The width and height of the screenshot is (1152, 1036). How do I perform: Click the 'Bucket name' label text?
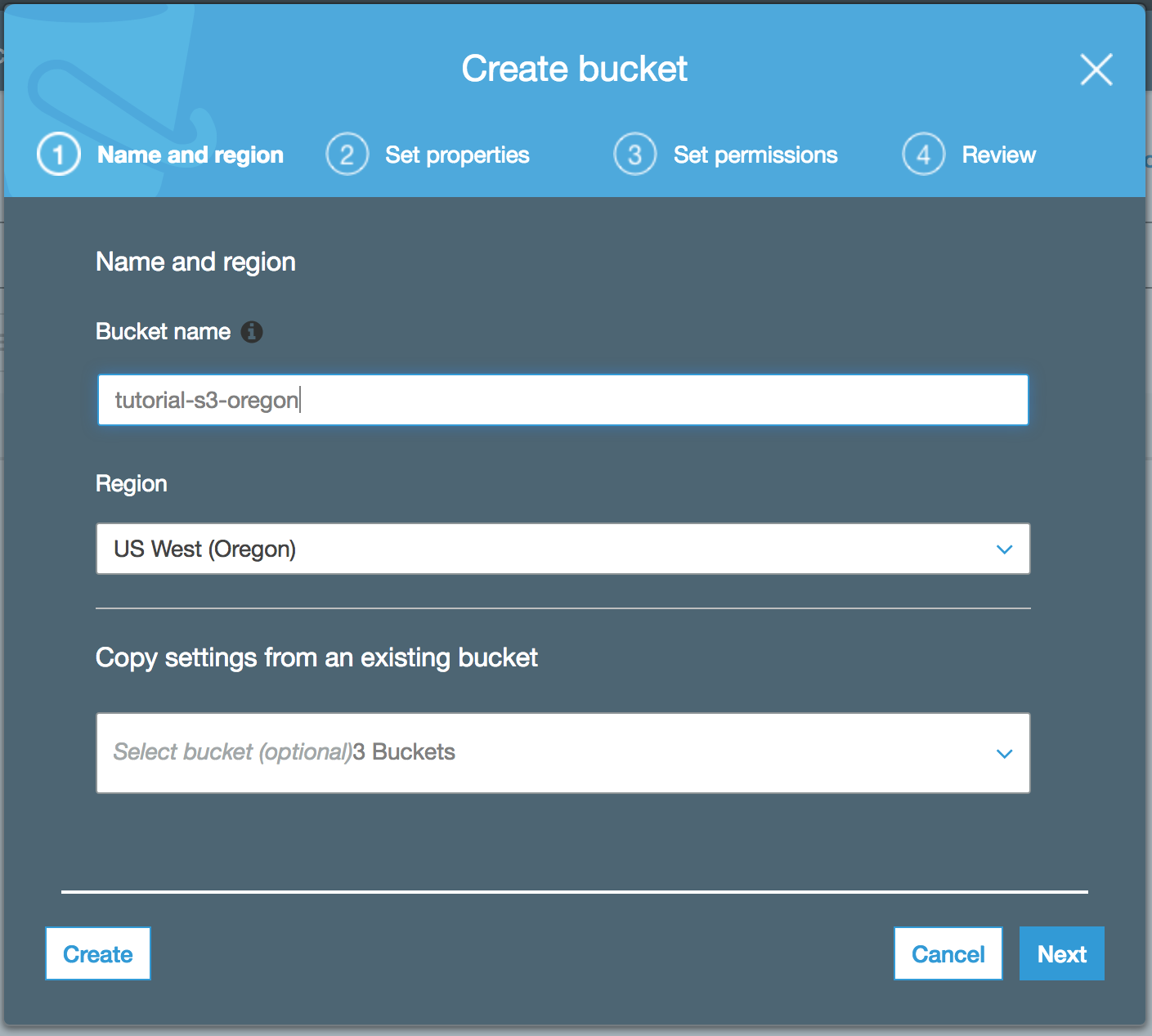(164, 331)
